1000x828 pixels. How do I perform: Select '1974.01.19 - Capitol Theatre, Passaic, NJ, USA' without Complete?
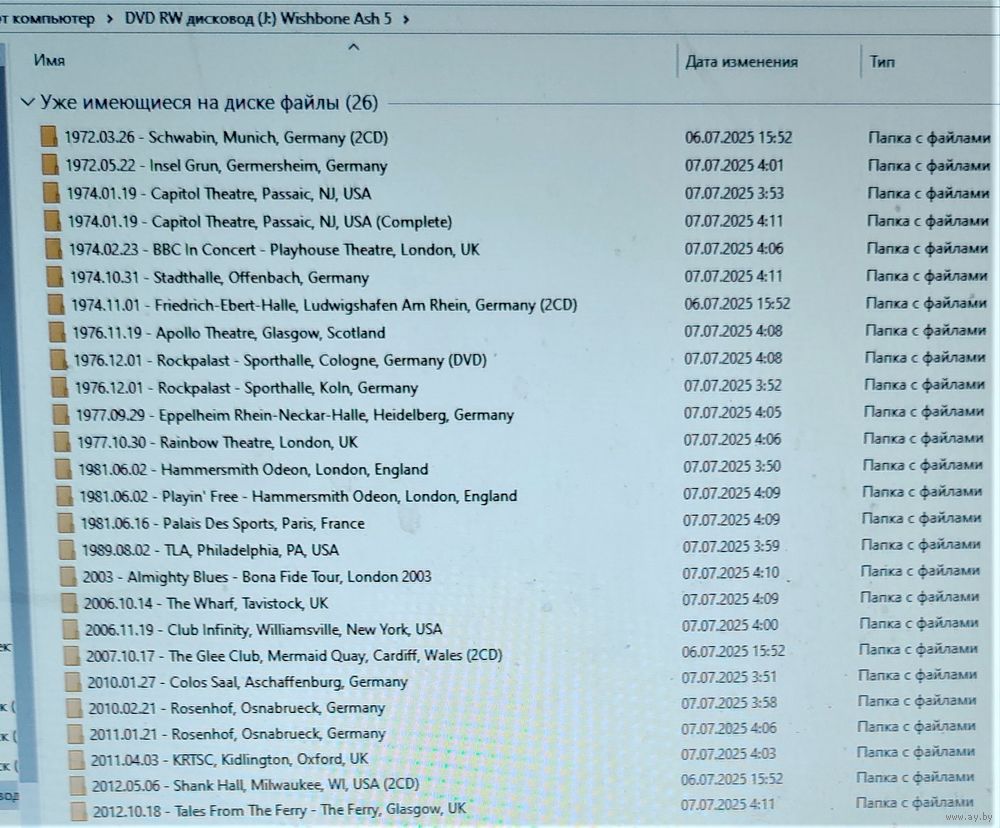[x=219, y=193]
